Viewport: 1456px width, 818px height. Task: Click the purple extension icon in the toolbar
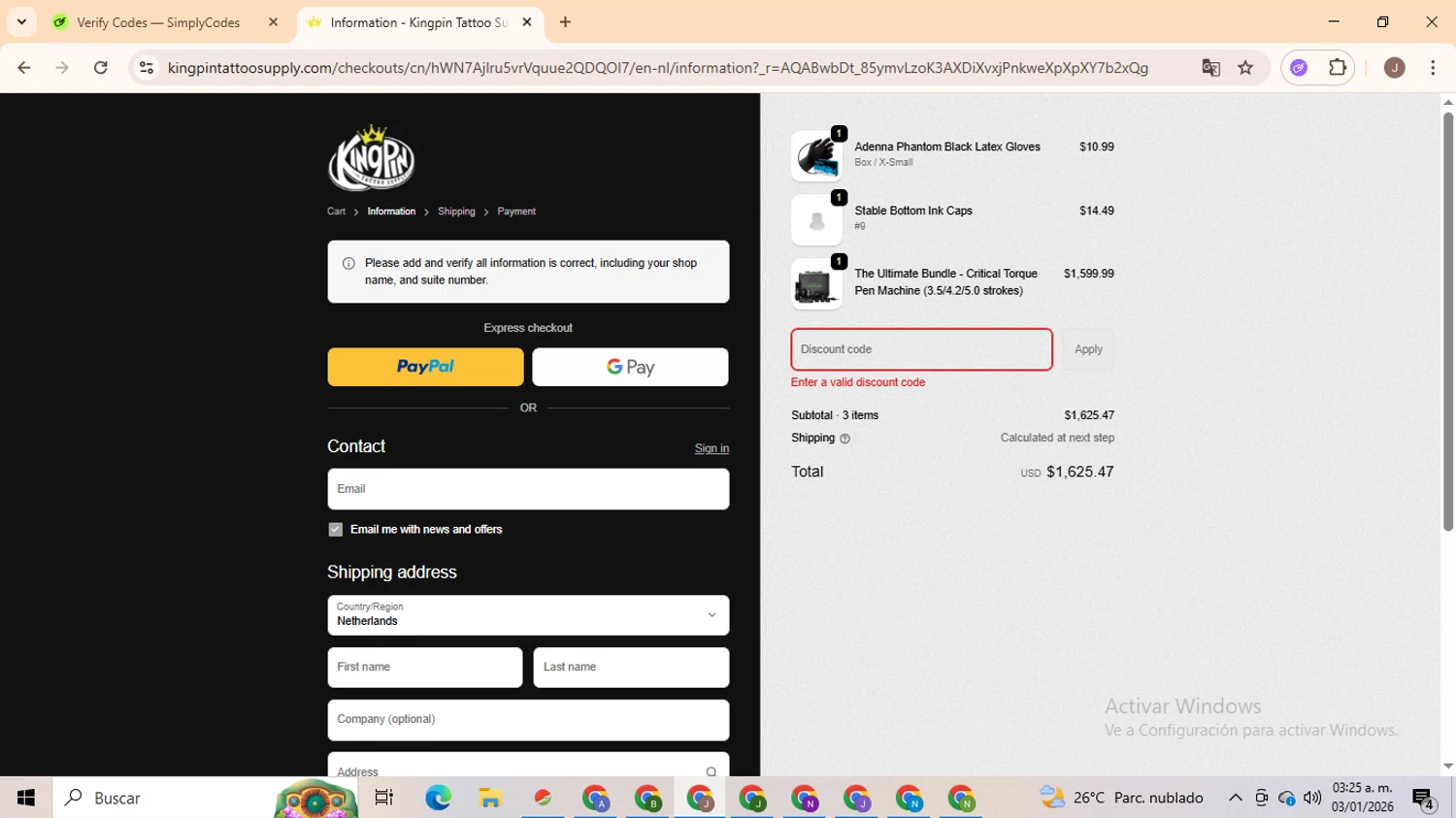point(1299,68)
